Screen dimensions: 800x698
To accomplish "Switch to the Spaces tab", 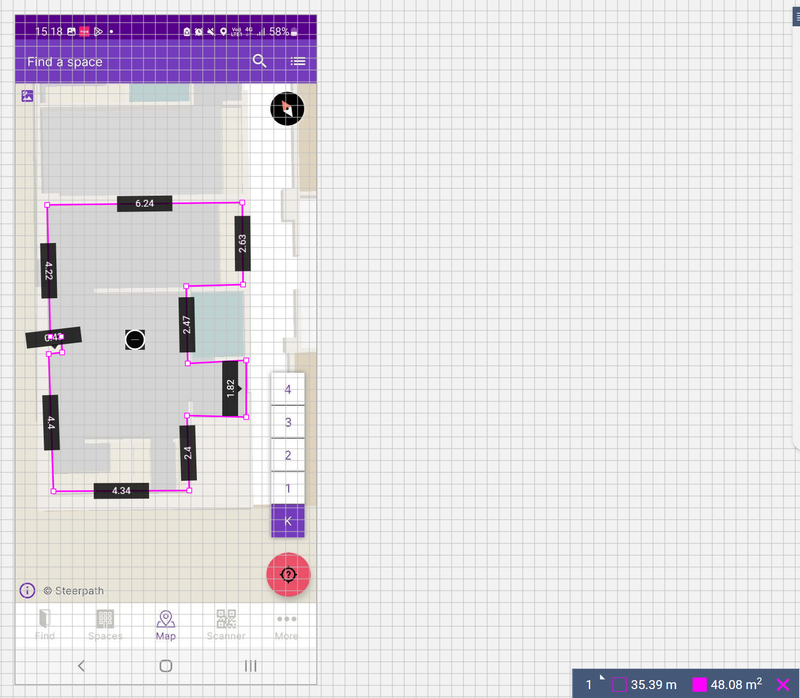I will (x=105, y=624).
